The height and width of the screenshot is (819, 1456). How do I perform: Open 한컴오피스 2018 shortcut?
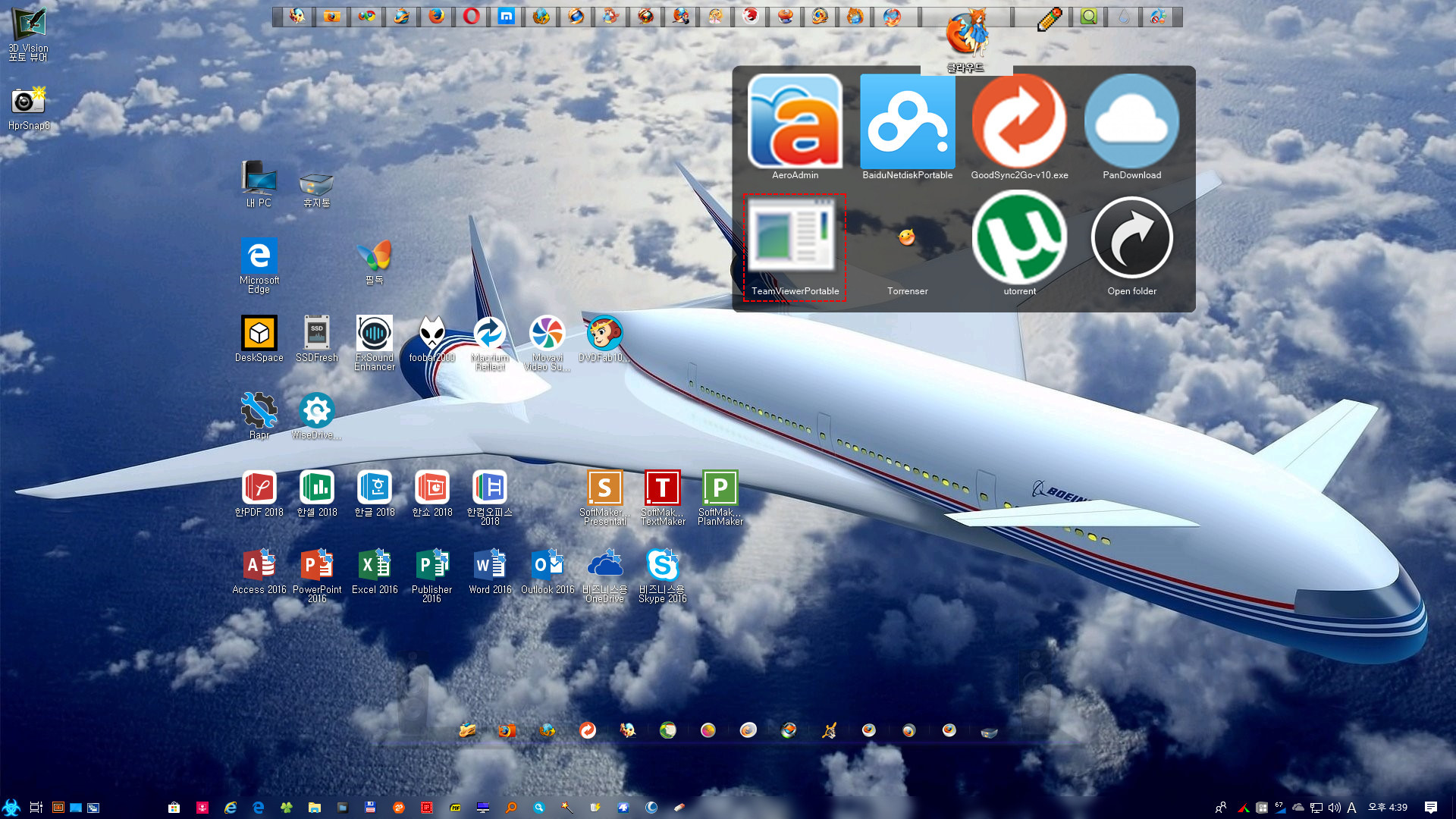click(489, 498)
